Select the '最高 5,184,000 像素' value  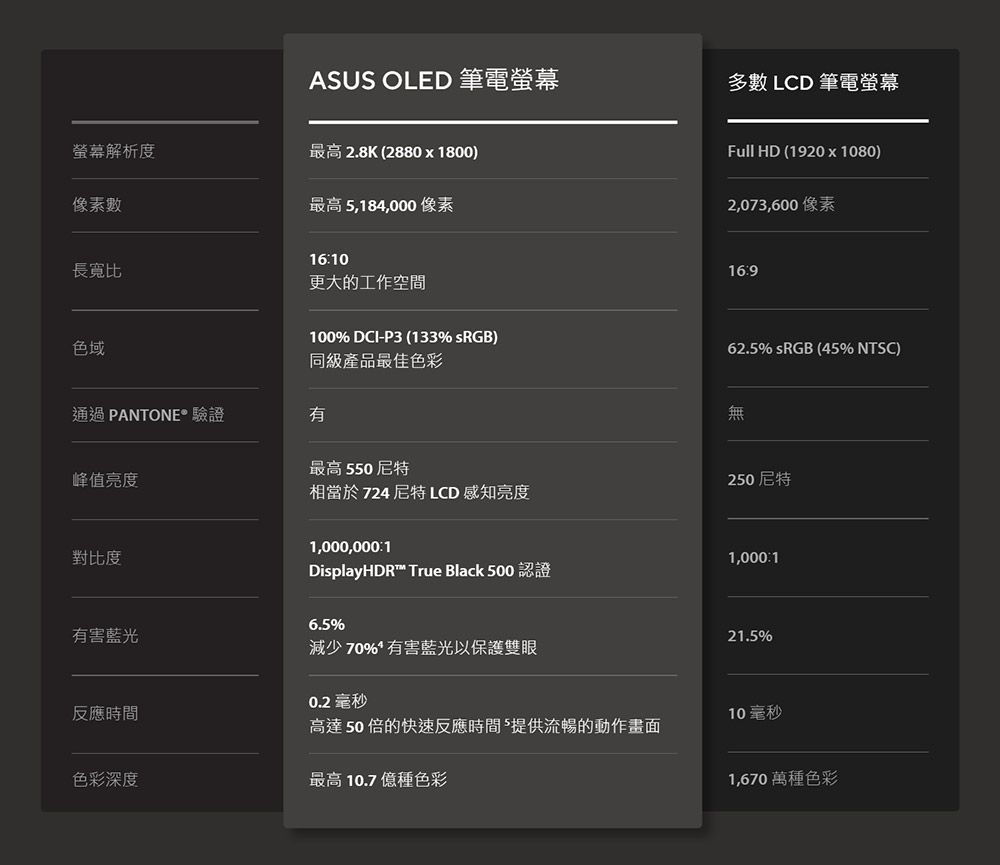(381, 205)
